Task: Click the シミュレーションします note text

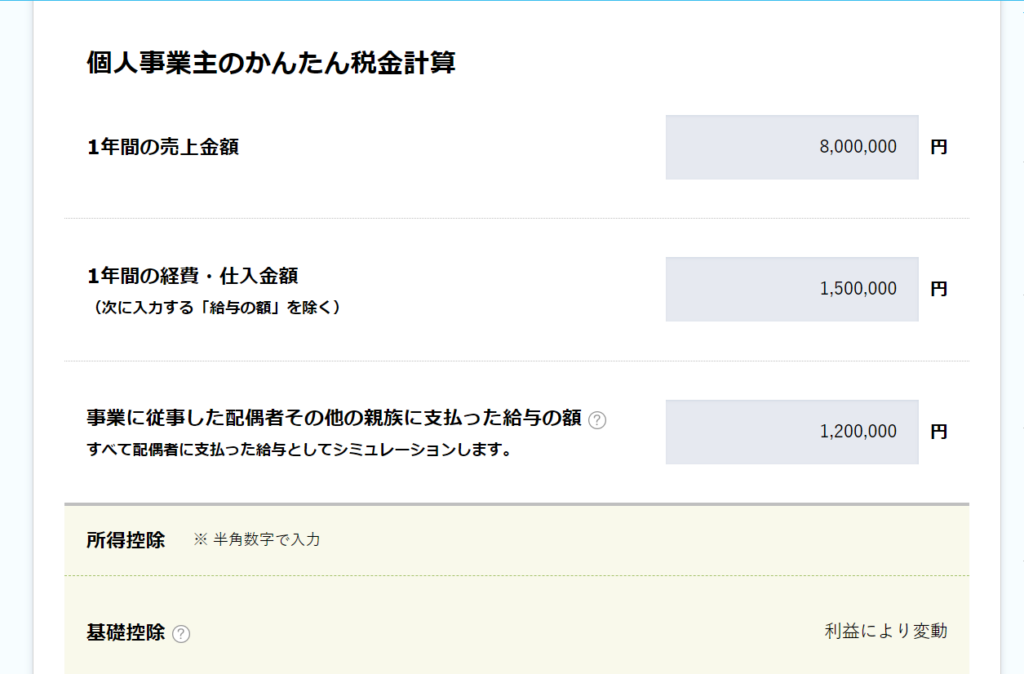Action: click(x=298, y=449)
